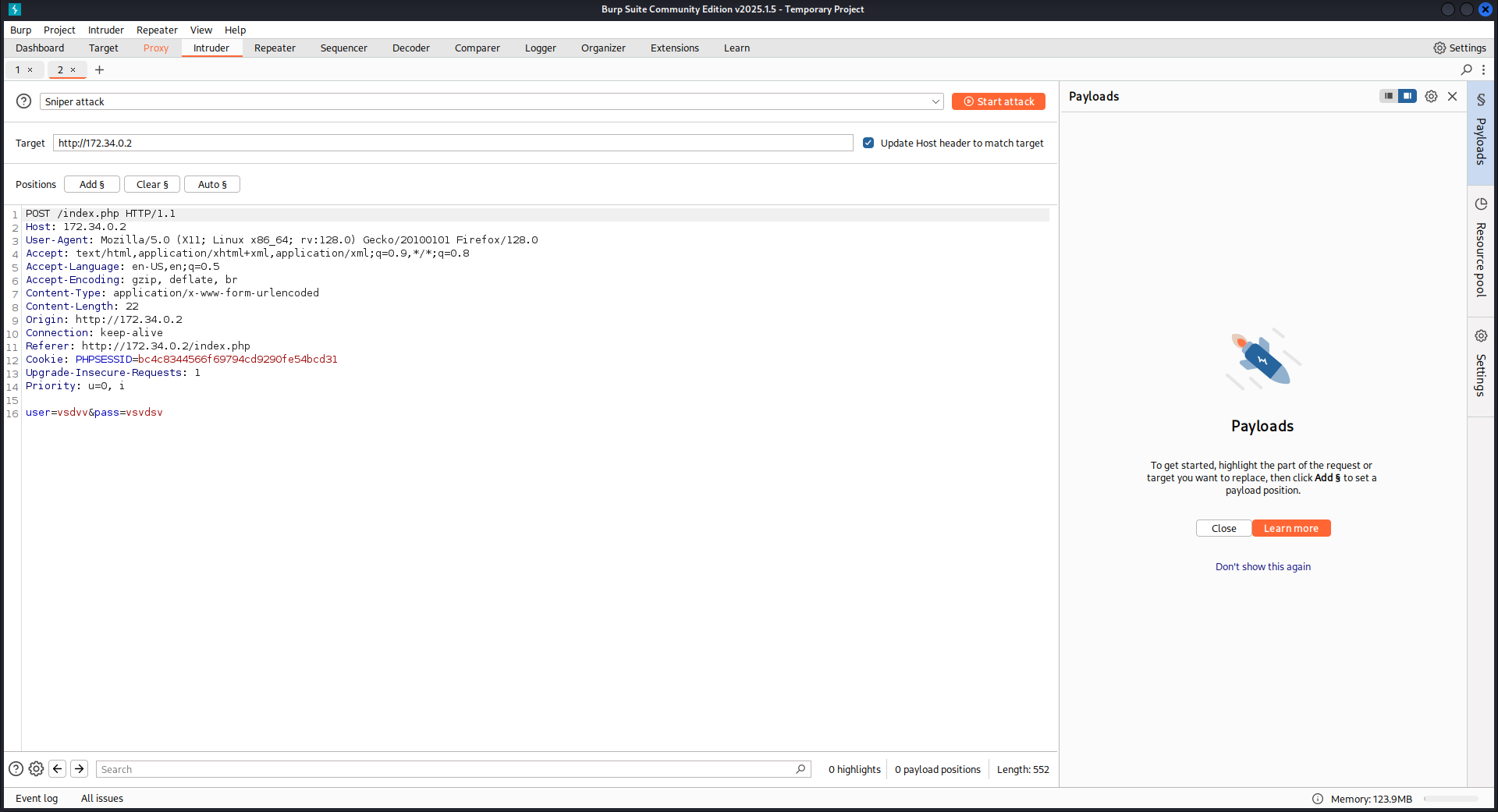Select Intruder attack tab 1
The image size is (1498, 812).
click(18, 70)
